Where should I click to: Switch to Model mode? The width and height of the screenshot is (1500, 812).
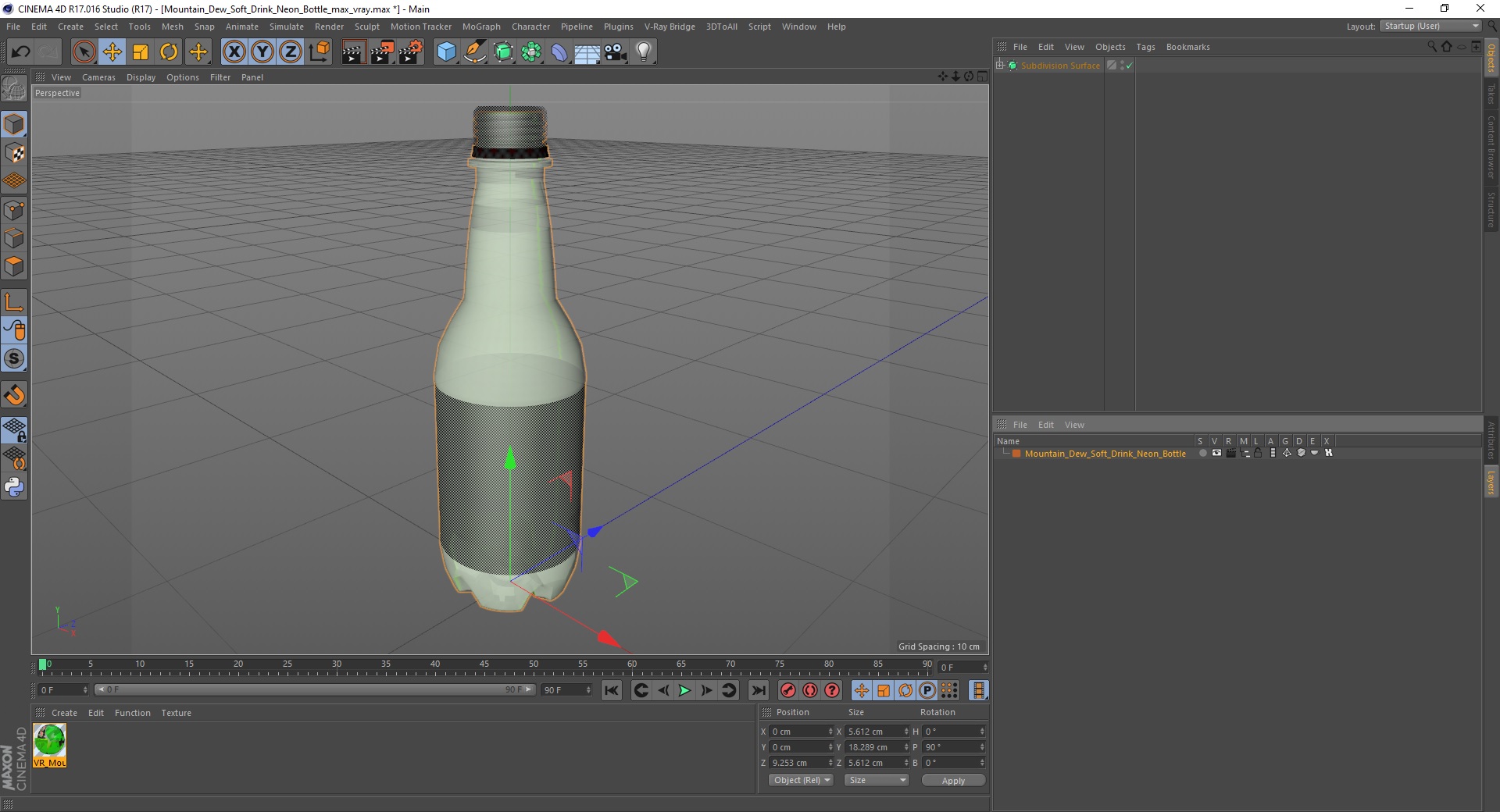pos(14,124)
